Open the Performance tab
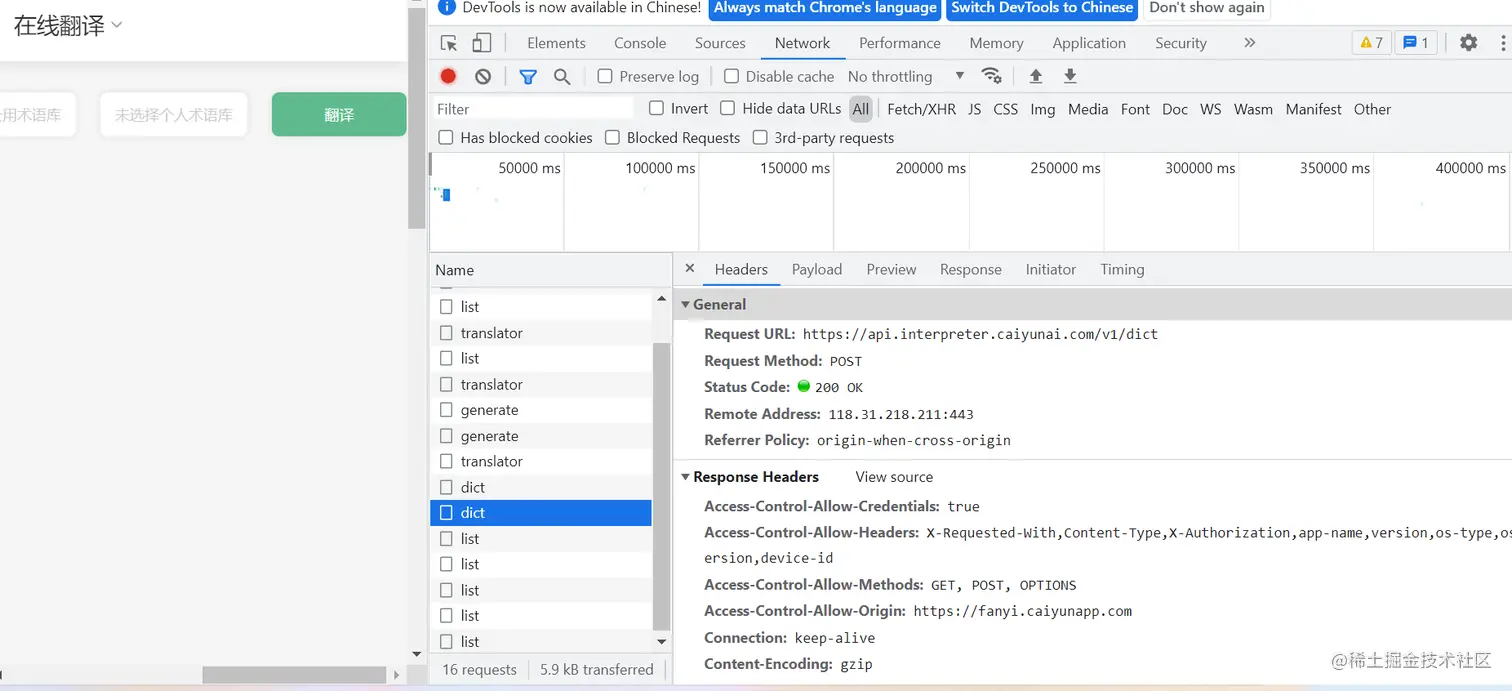Viewport: 1512px width, 691px height. pos(900,43)
